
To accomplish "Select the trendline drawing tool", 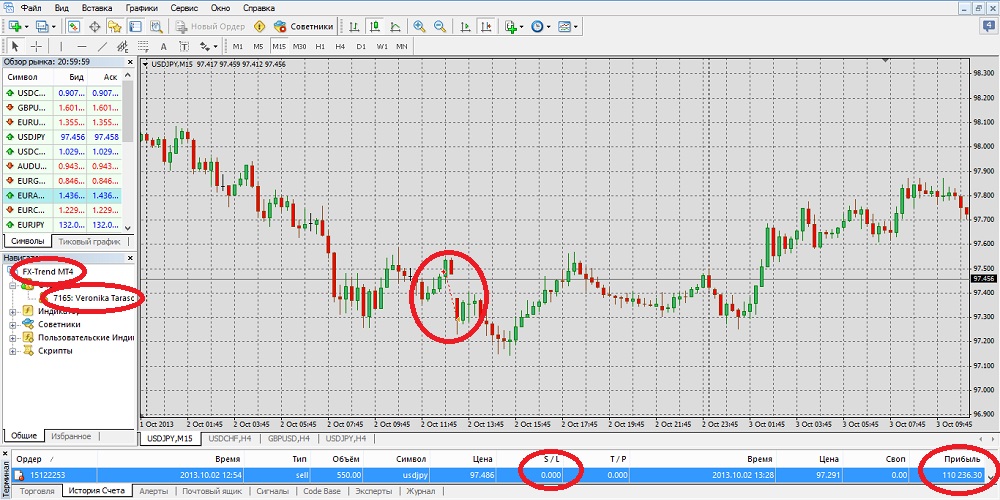I will point(102,46).
